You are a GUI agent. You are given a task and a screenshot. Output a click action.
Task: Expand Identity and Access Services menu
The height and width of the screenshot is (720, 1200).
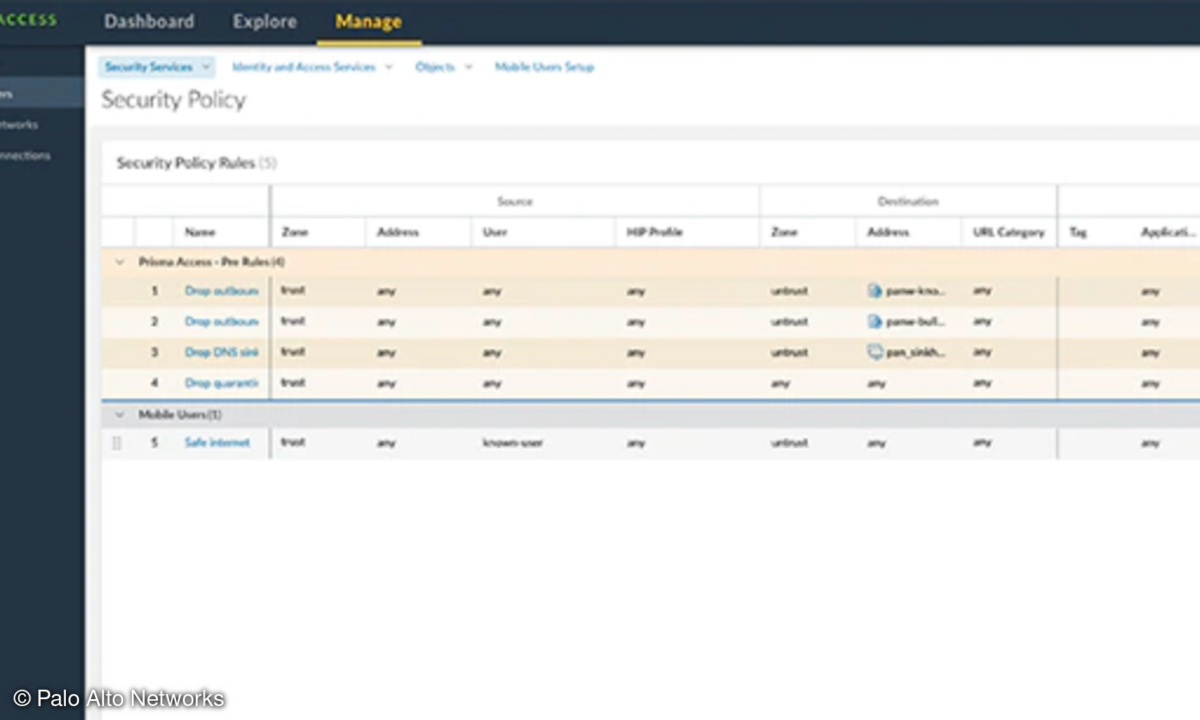pyautogui.click(x=312, y=67)
